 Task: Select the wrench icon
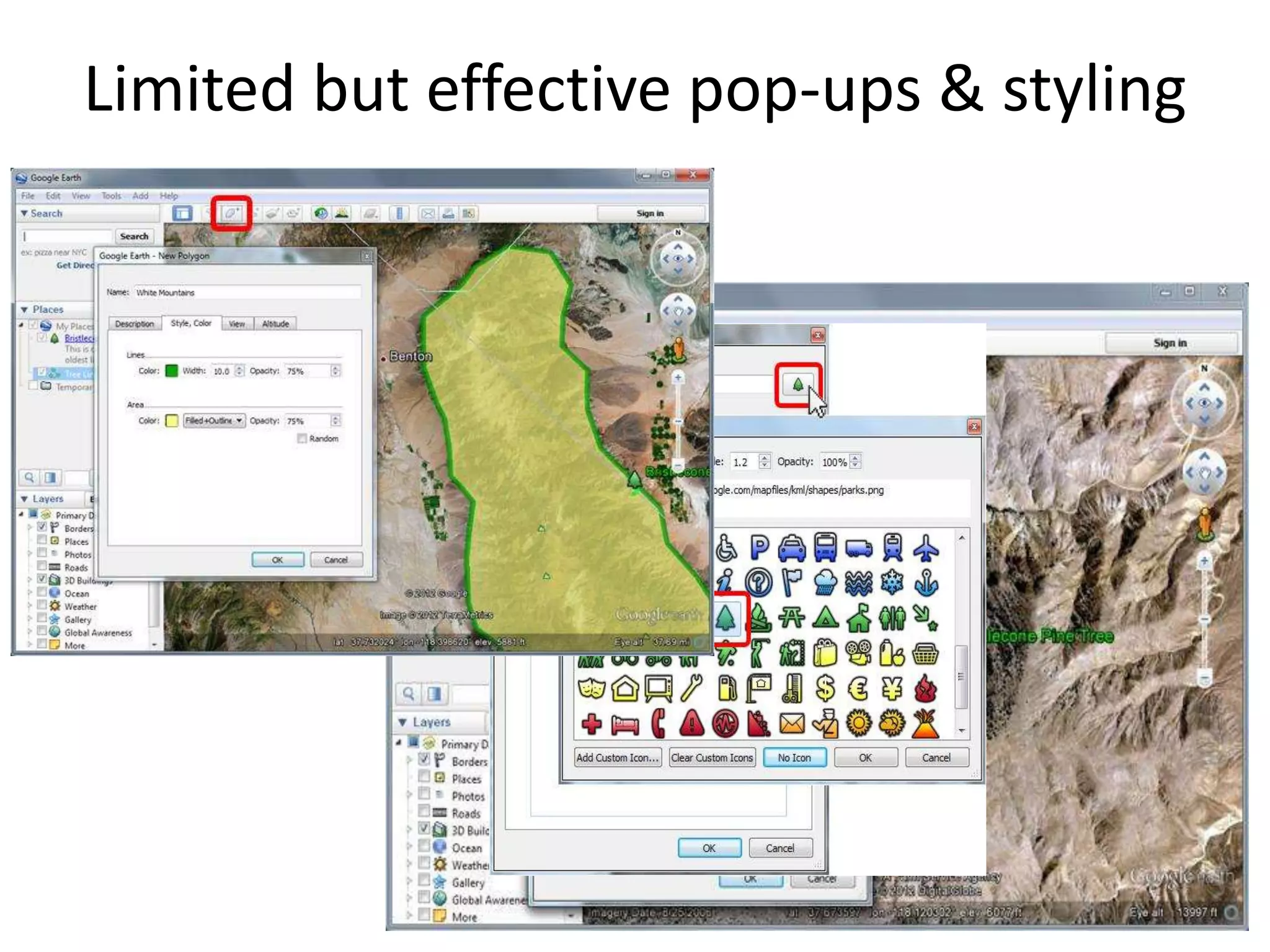pos(691,688)
